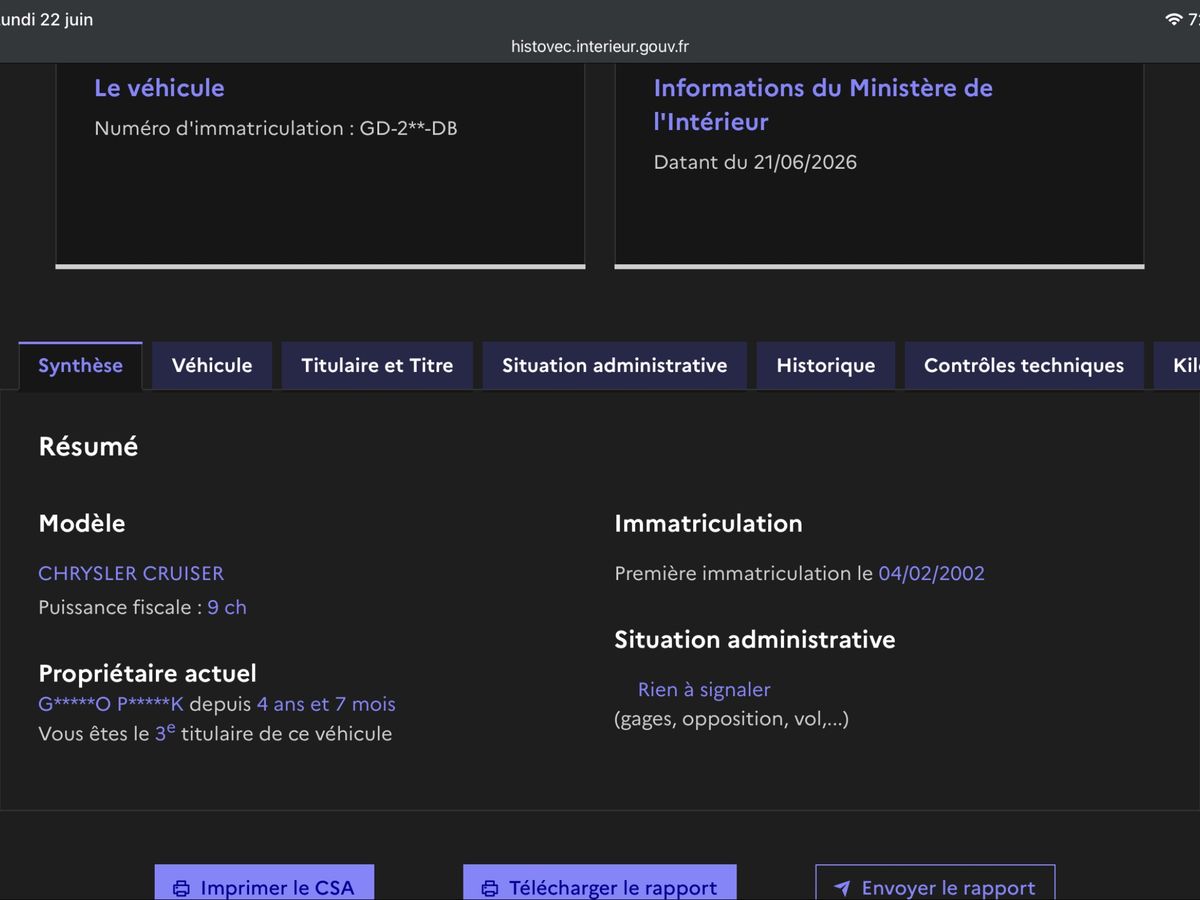Click the printer icon on Télécharger le rapport

(490, 888)
